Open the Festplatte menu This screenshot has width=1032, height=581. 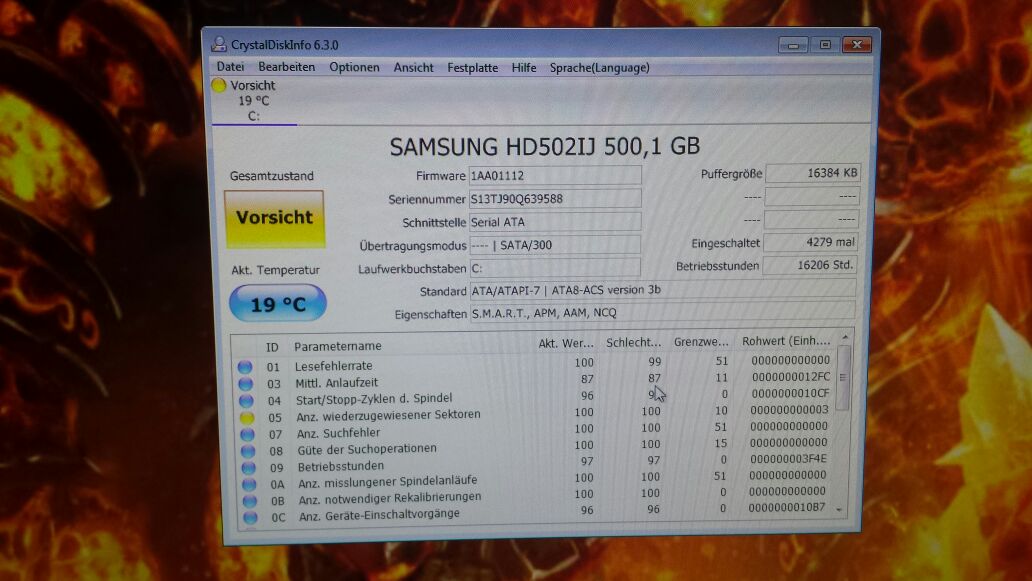pyautogui.click(x=473, y=68)
